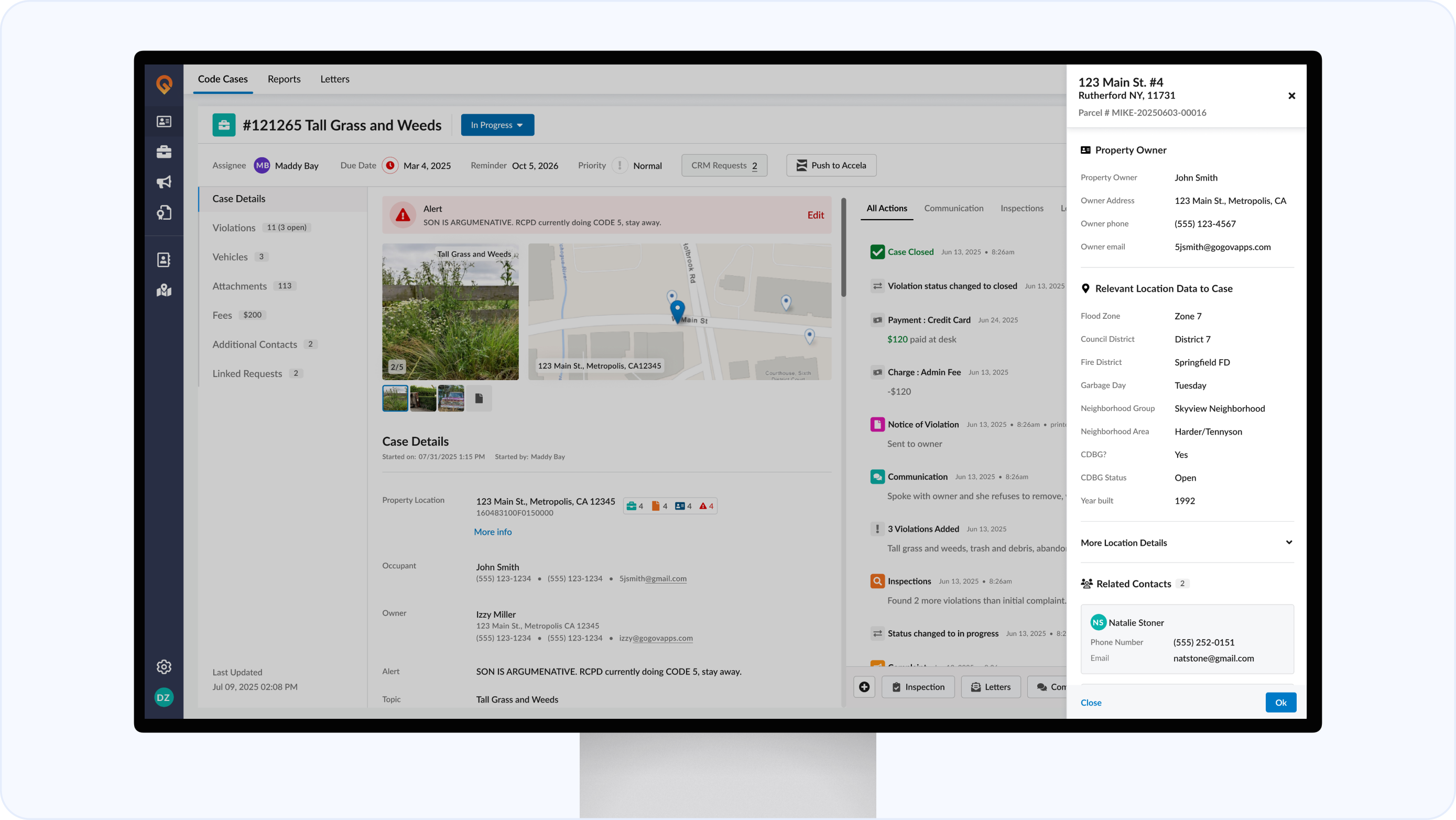Open the In Progress status dropdown
Image resolution: width=1456 pixels, height=820 pixels.
497,125
